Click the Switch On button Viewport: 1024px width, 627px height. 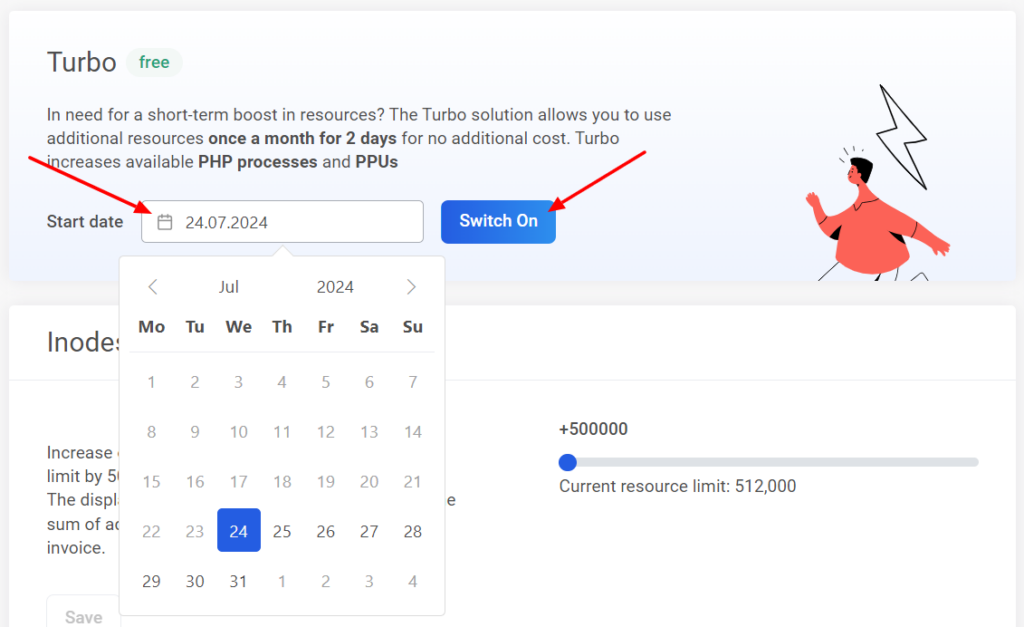click(498, 221)
